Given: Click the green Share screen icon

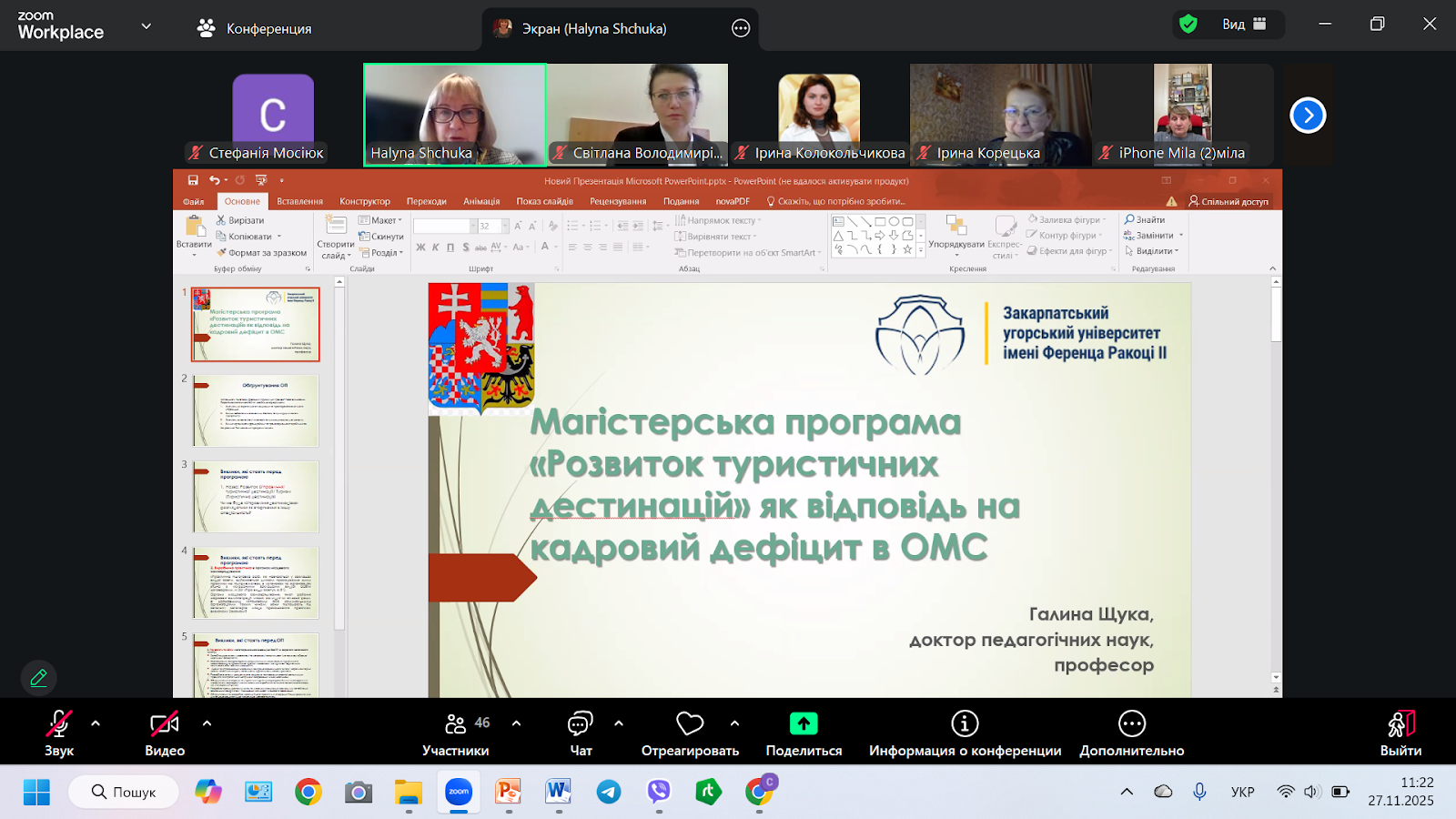Looking at the screenshot, I should [x=803, y=723].
